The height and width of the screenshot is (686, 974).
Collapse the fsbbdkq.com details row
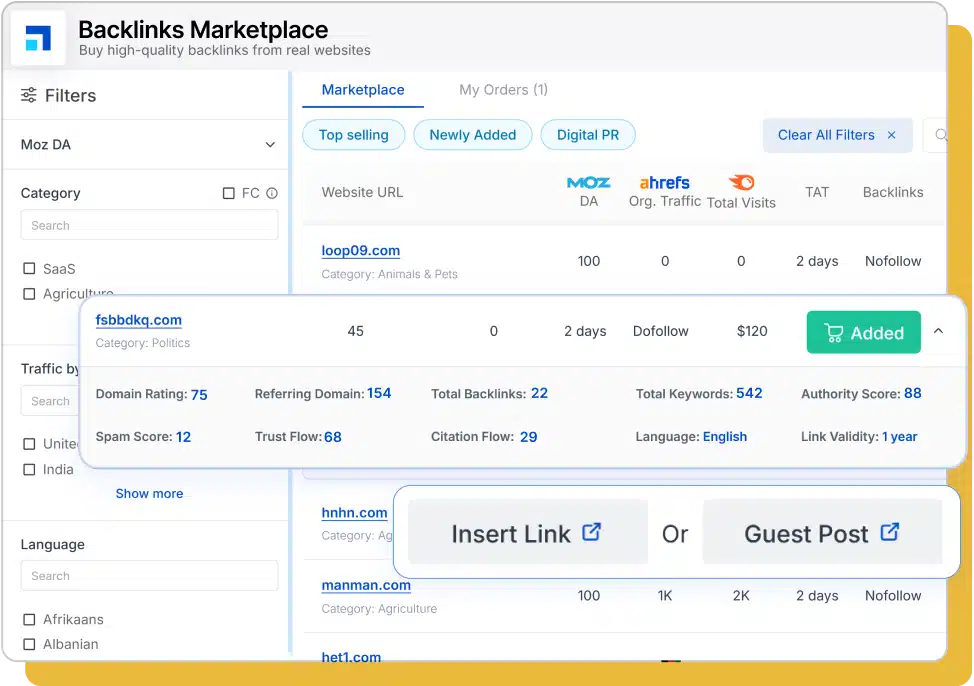click(x=938, y=332)
